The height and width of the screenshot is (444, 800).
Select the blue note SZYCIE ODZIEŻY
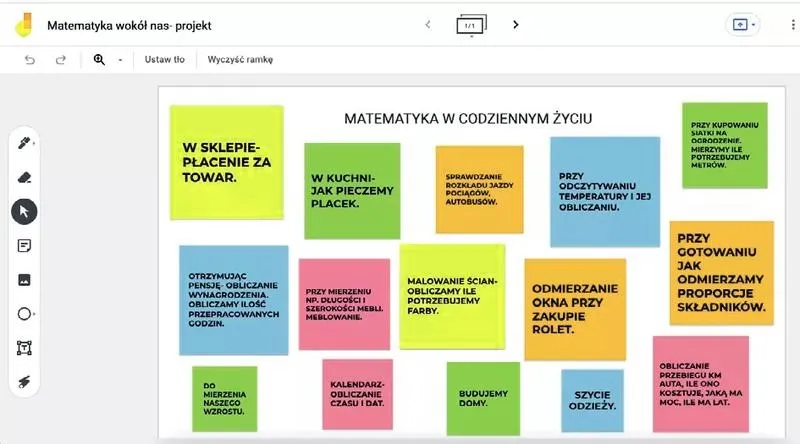pyautogui.click(x=592, y=401)
